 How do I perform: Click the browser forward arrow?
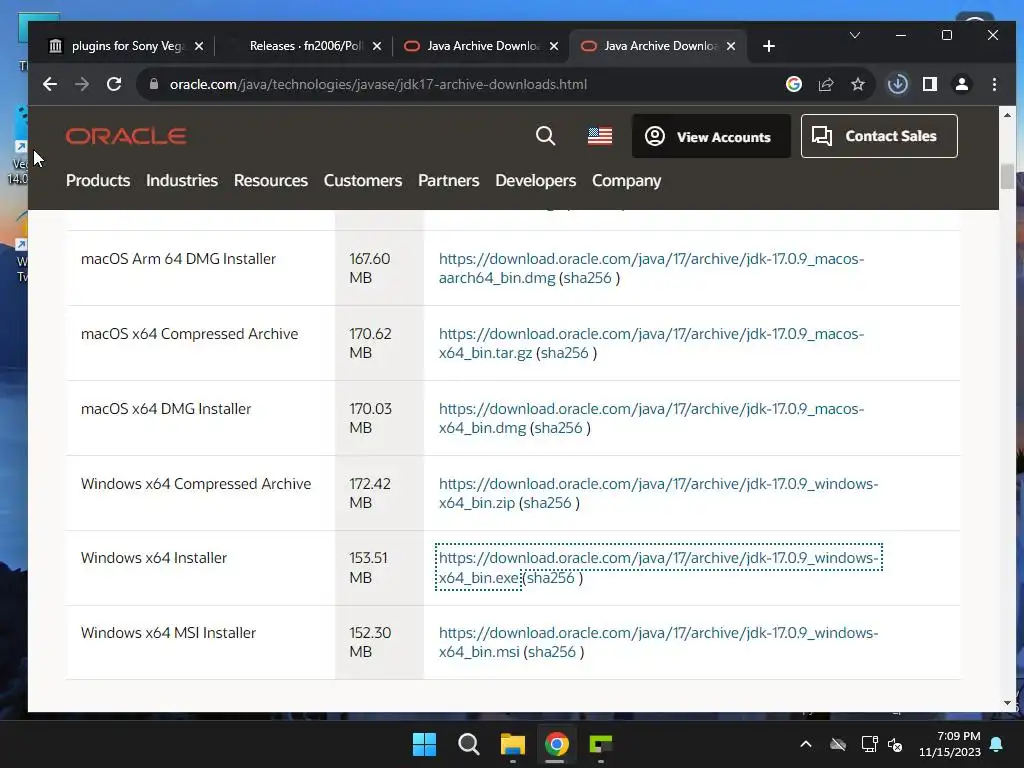click(82, 84)
